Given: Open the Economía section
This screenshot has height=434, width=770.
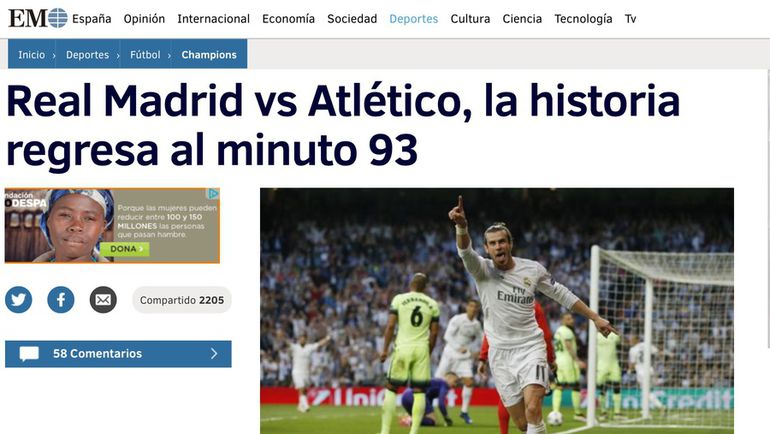Looking at the screenshot, I should click(x=288, y=19).
